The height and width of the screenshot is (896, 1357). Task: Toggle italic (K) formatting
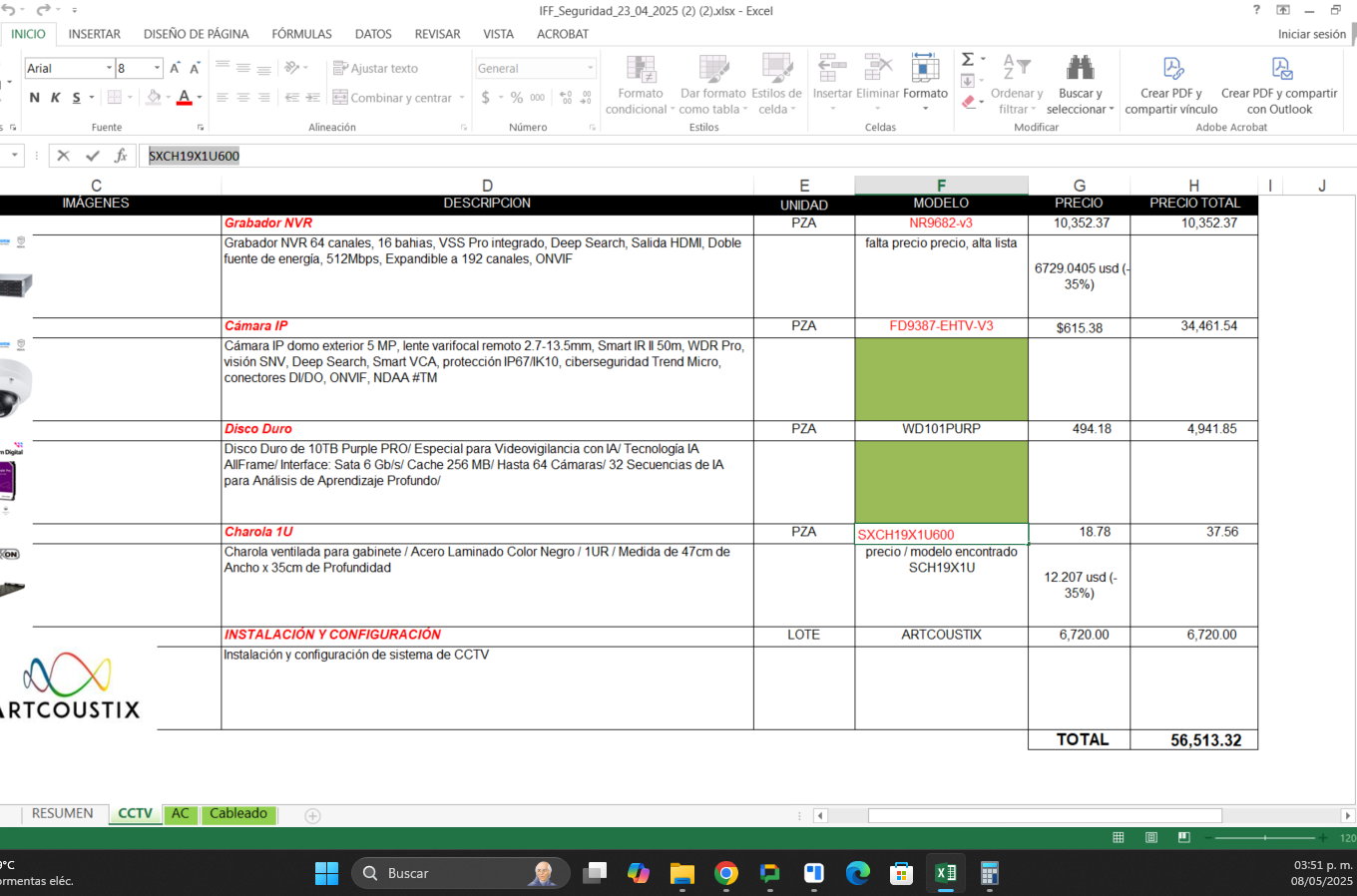tap(55, 98)
